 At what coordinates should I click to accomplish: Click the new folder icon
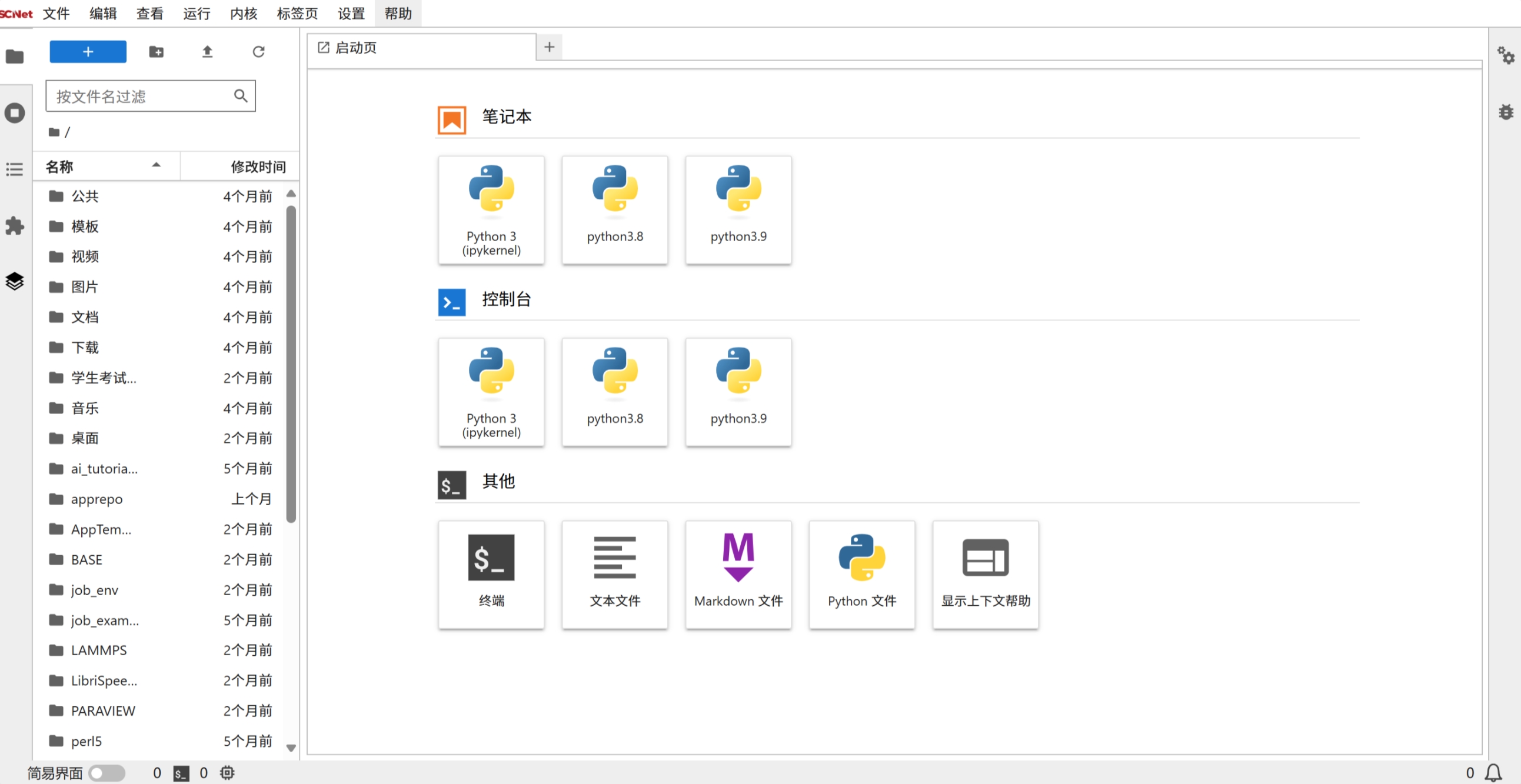pos(156,52)
